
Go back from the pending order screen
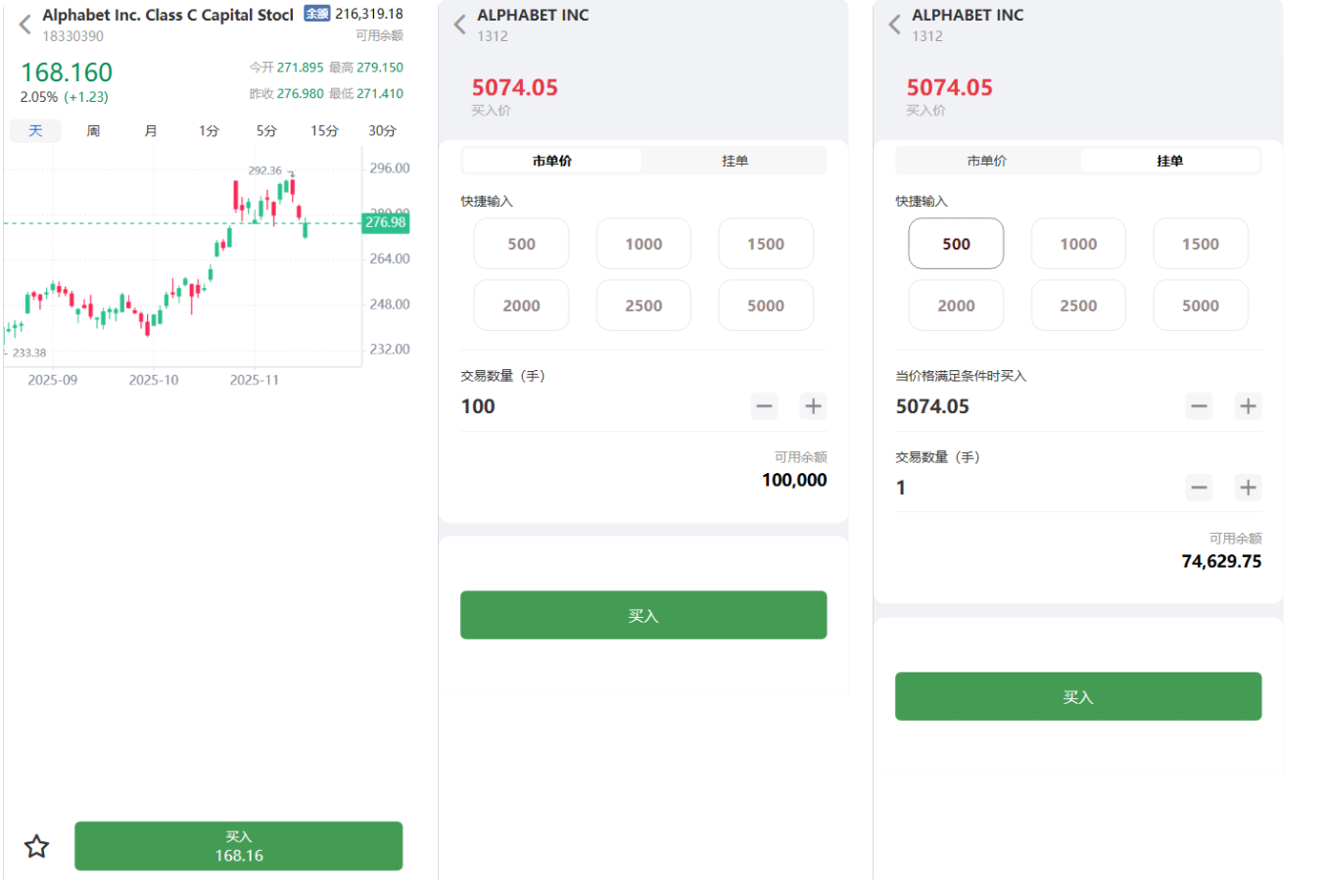pos(894,24)
